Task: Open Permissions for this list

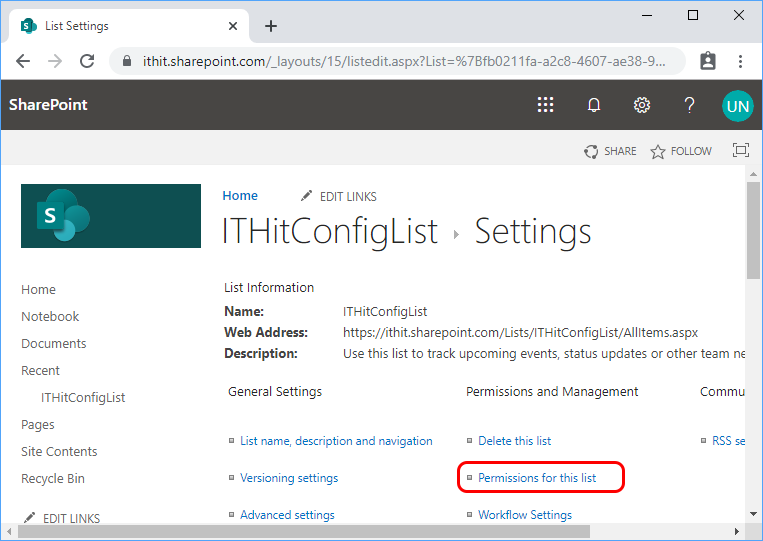Action: 537,478
